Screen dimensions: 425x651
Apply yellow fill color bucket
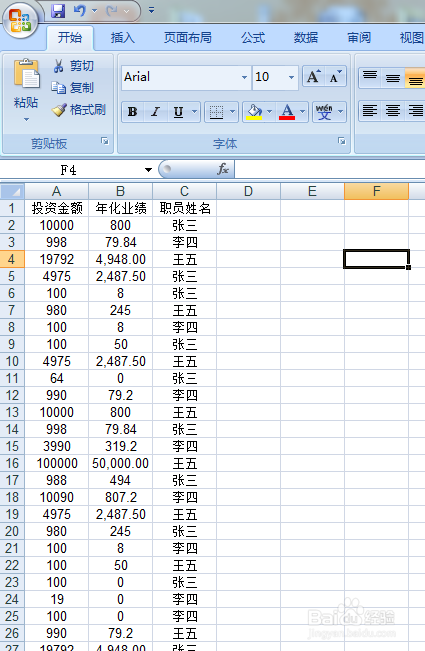(x=254, y=112)
